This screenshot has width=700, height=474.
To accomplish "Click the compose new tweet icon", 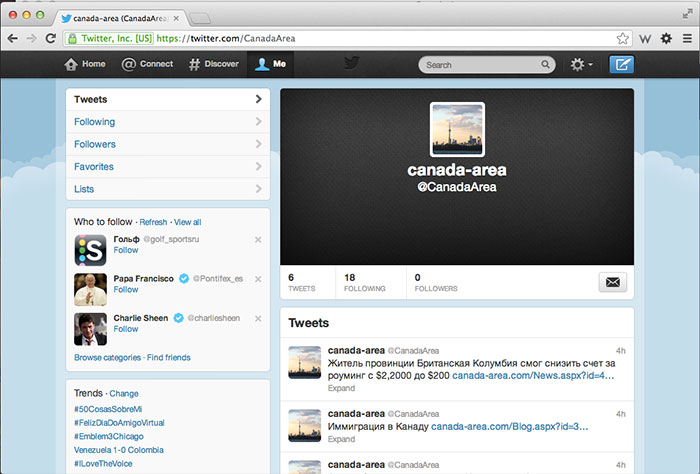I will (621, 64).
